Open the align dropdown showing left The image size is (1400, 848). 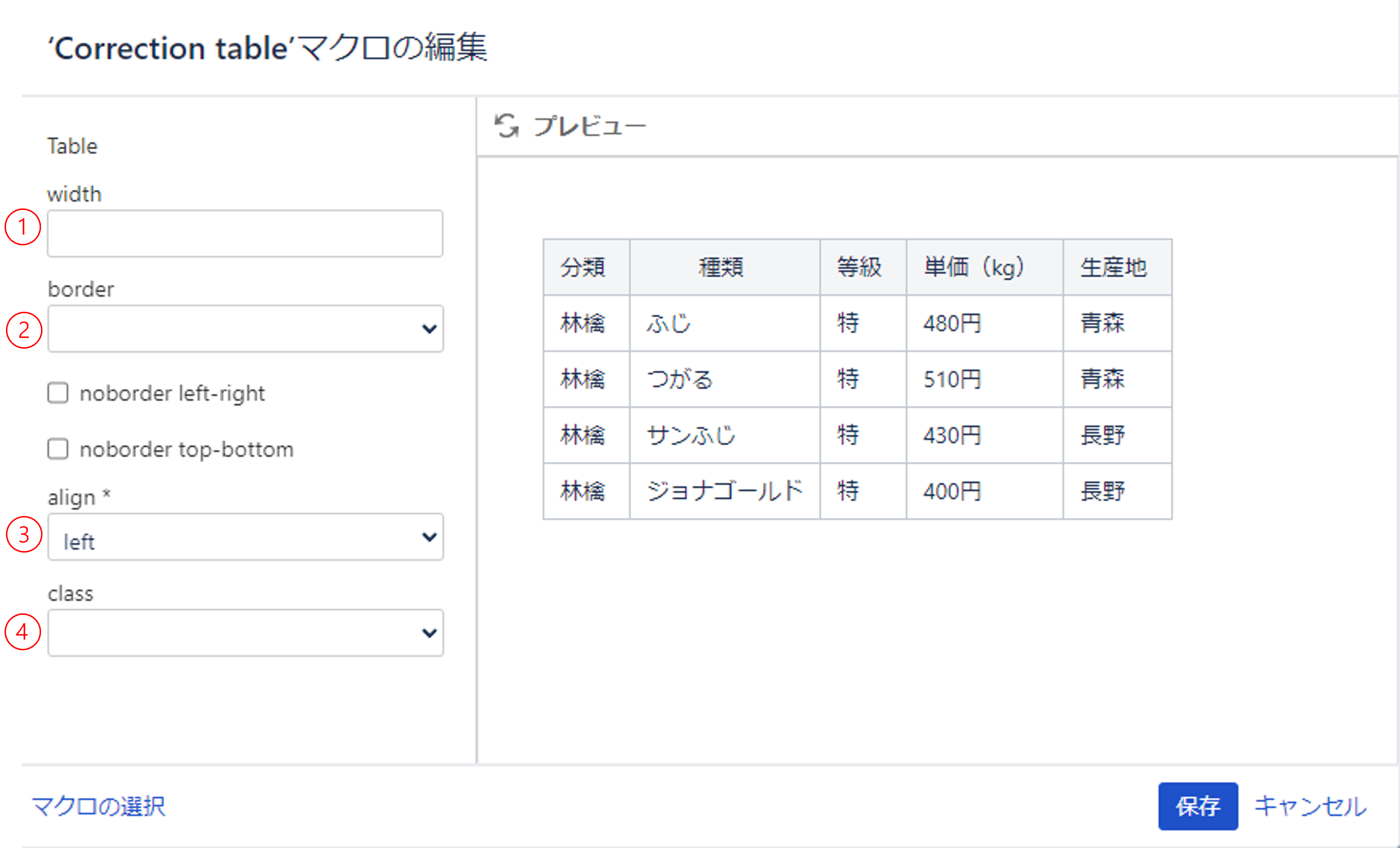(x=246, y=537)
